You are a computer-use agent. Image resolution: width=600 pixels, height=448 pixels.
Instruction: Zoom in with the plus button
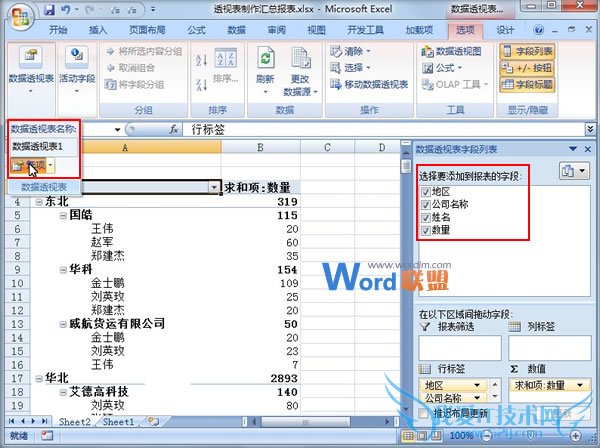[x=576, y=435]
